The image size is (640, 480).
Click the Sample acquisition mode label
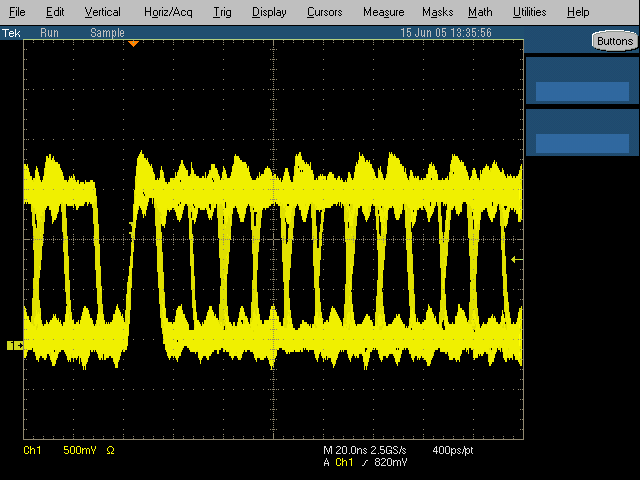click(x=107, y=33)
